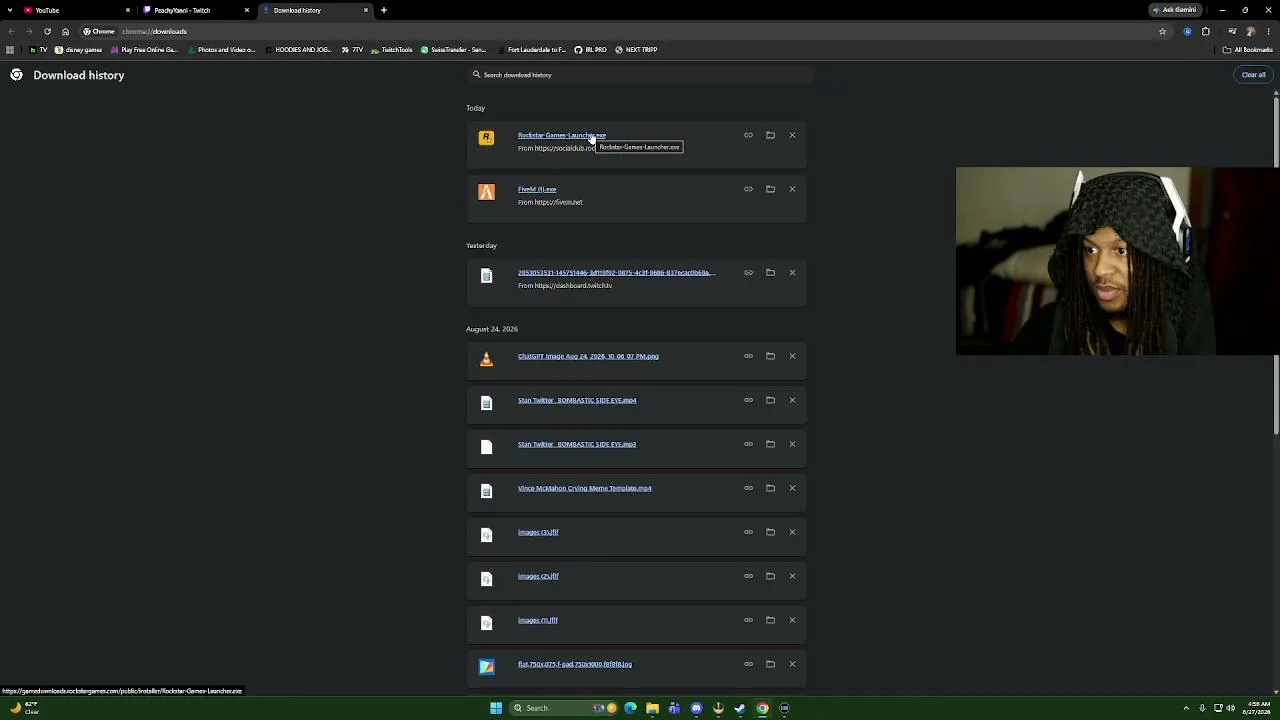Screen dimensions: 1280x720
Task: Open the NEXT TRIPP bookmark
Action: 636,49
